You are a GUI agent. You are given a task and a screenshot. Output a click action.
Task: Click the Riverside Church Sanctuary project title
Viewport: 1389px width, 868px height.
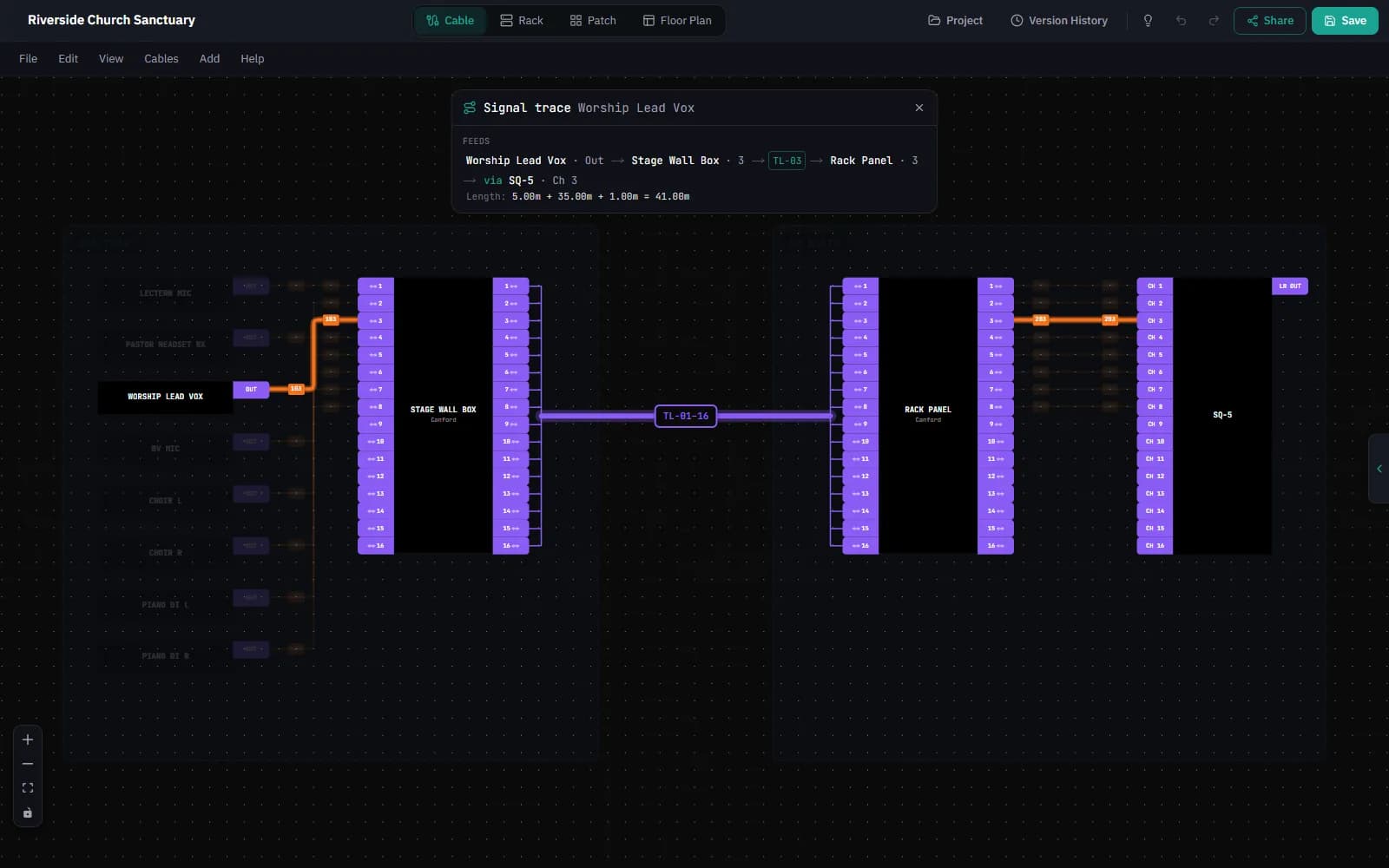[x=111, y=20]
